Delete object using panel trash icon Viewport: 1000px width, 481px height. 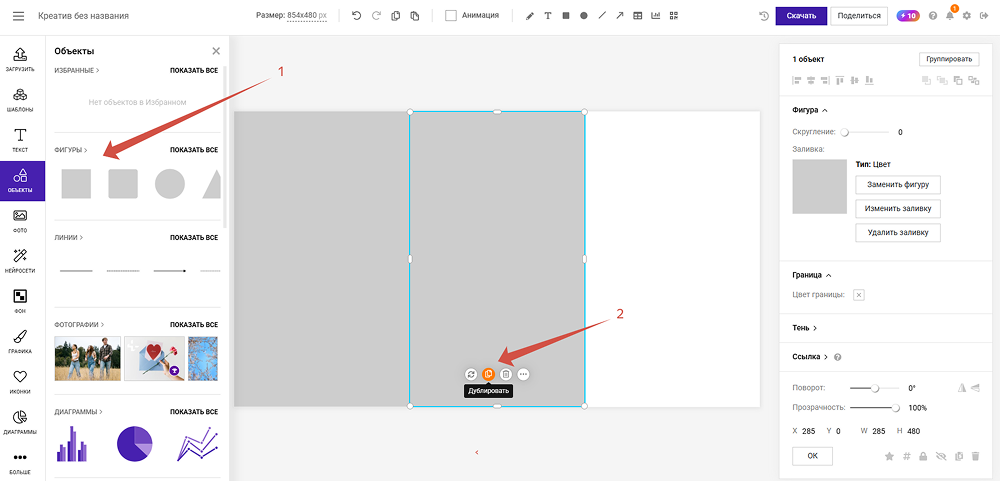point(975,456)
